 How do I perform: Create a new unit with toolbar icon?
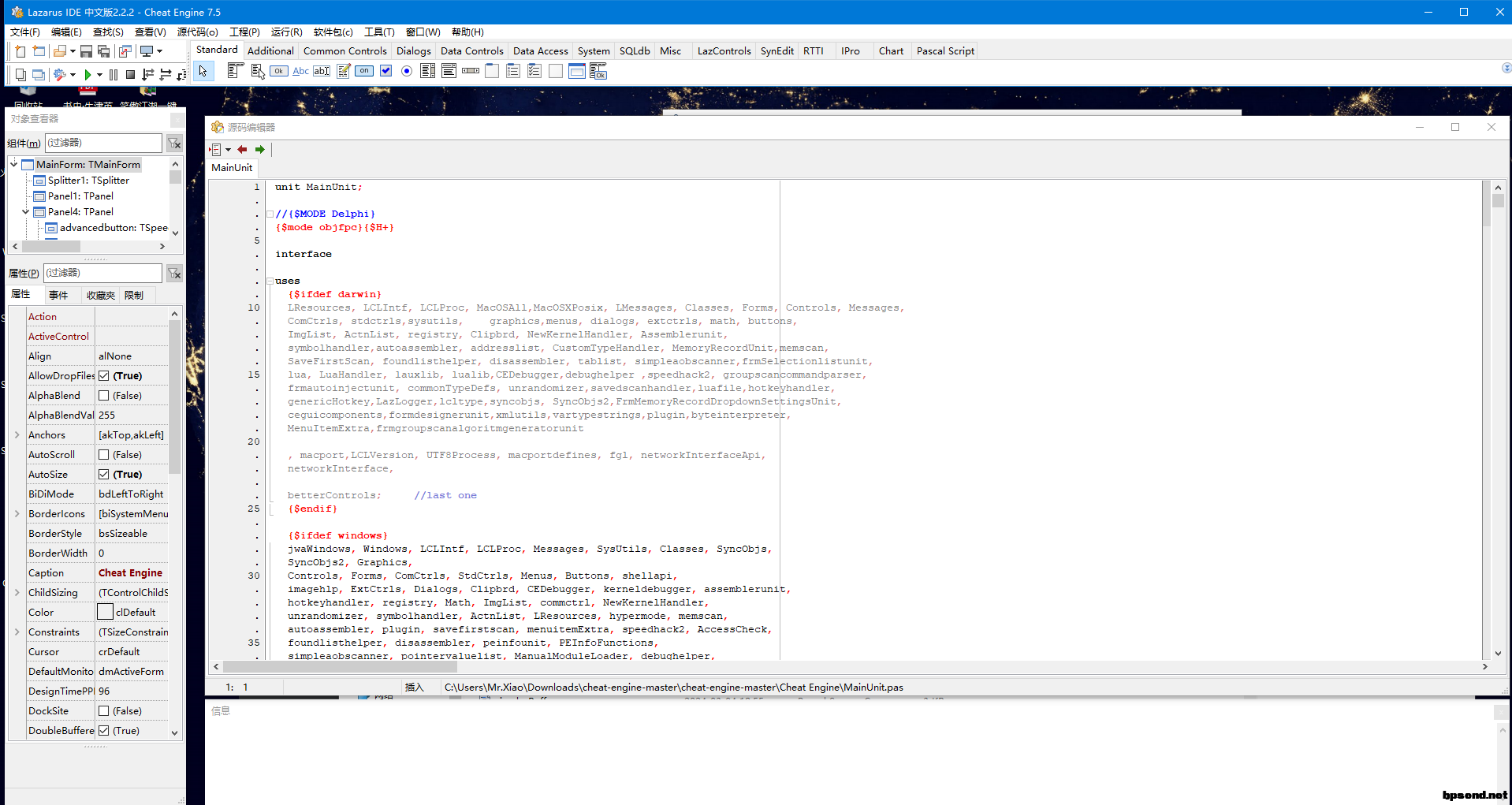(20, 51)
